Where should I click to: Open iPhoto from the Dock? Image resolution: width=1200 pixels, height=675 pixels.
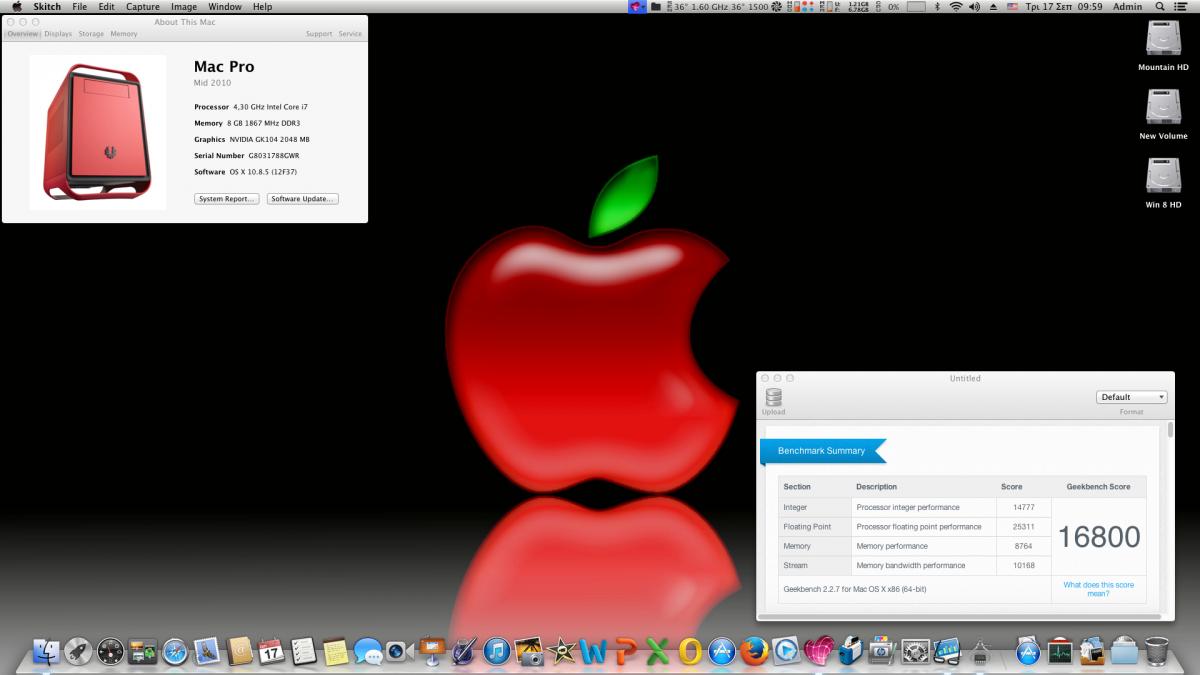(x=529, y=652)
